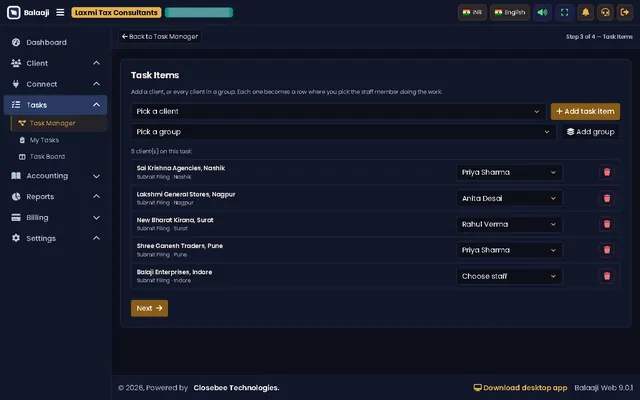
Task: Click the Accounting book icon
Action: (x=16, y=176)
